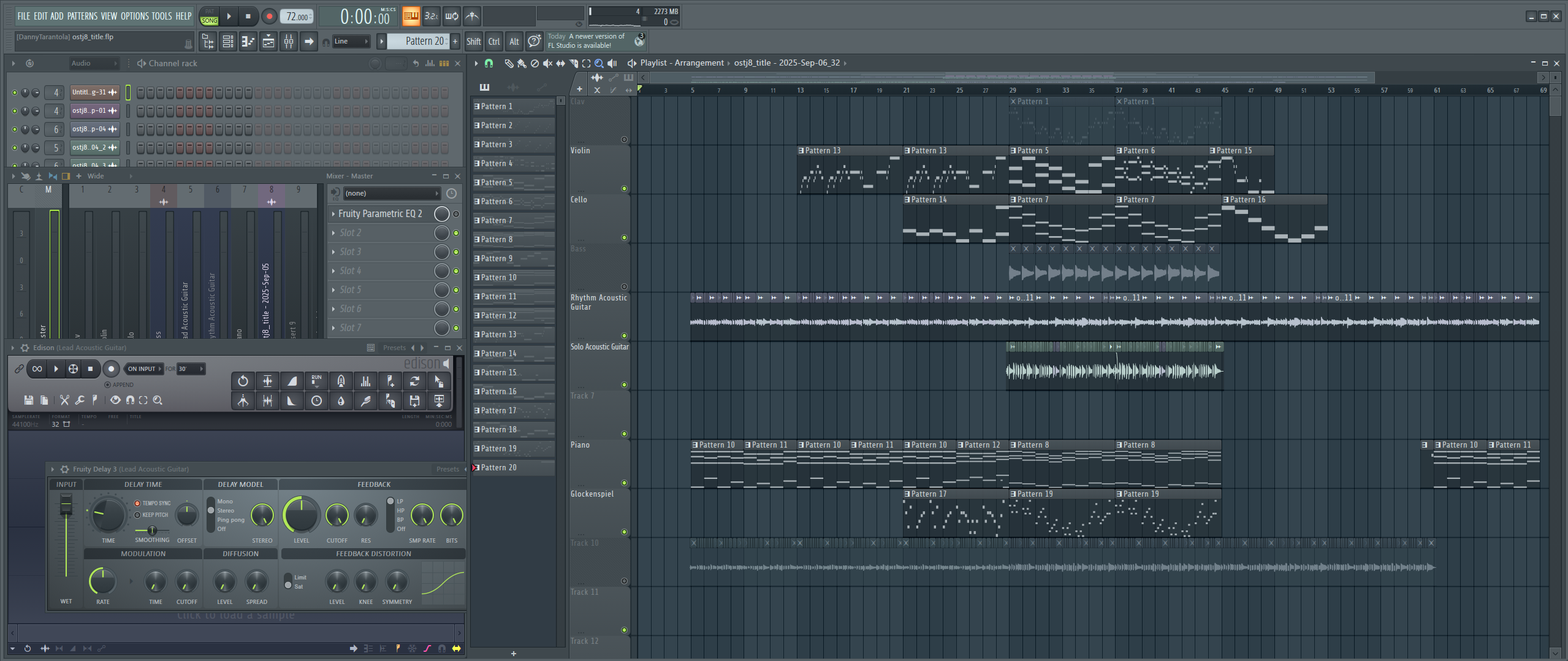Open the Audio channel filter dropdown
Viewport: 1568px width, 661px height.
(x=93, y=63)
